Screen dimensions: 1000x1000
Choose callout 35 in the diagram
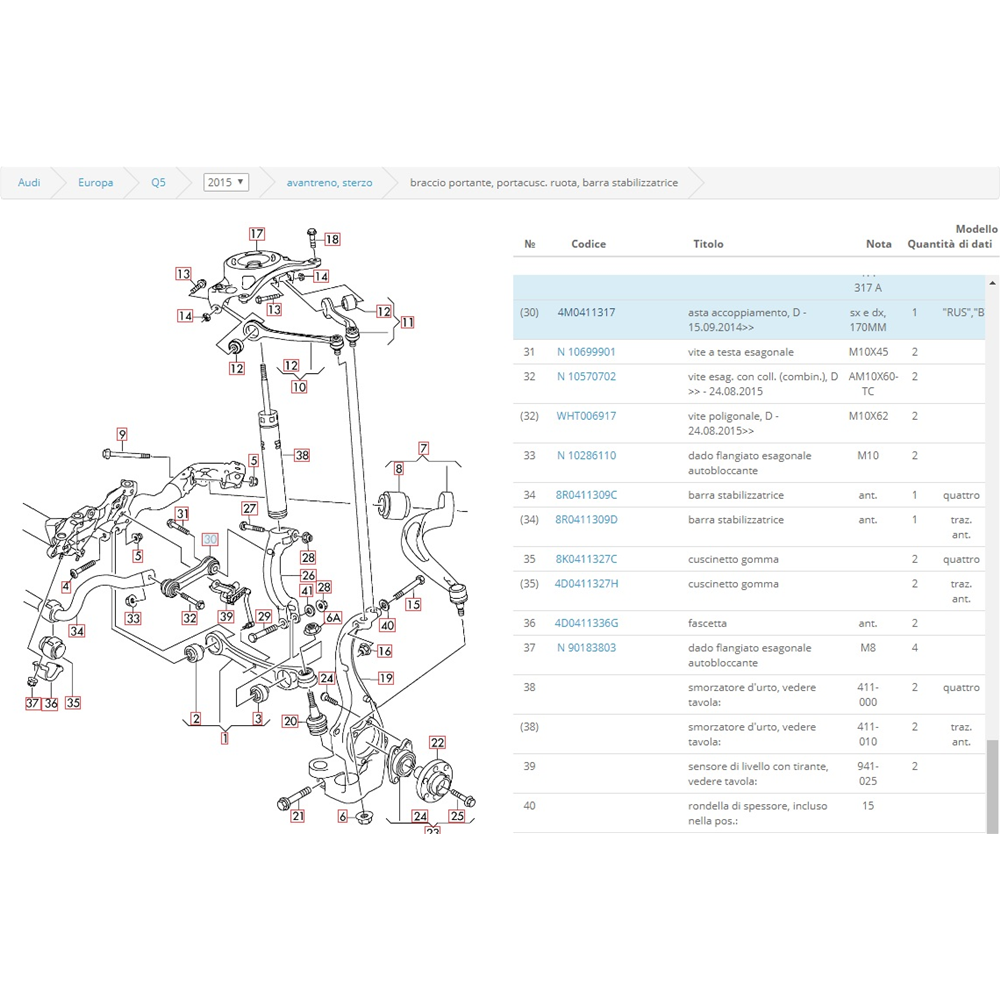(x=73, y=702)
